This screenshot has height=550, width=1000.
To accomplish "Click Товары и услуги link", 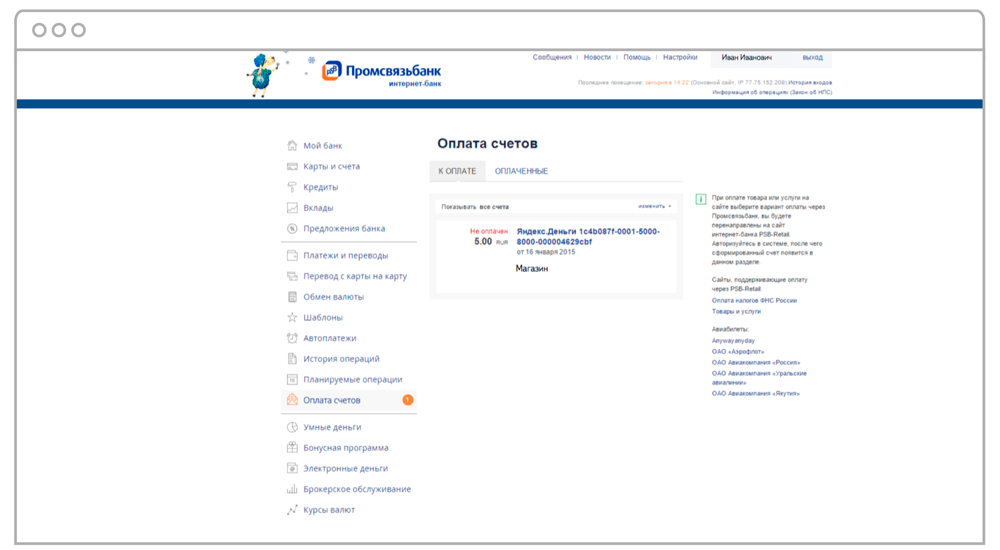I will (736, 311).
